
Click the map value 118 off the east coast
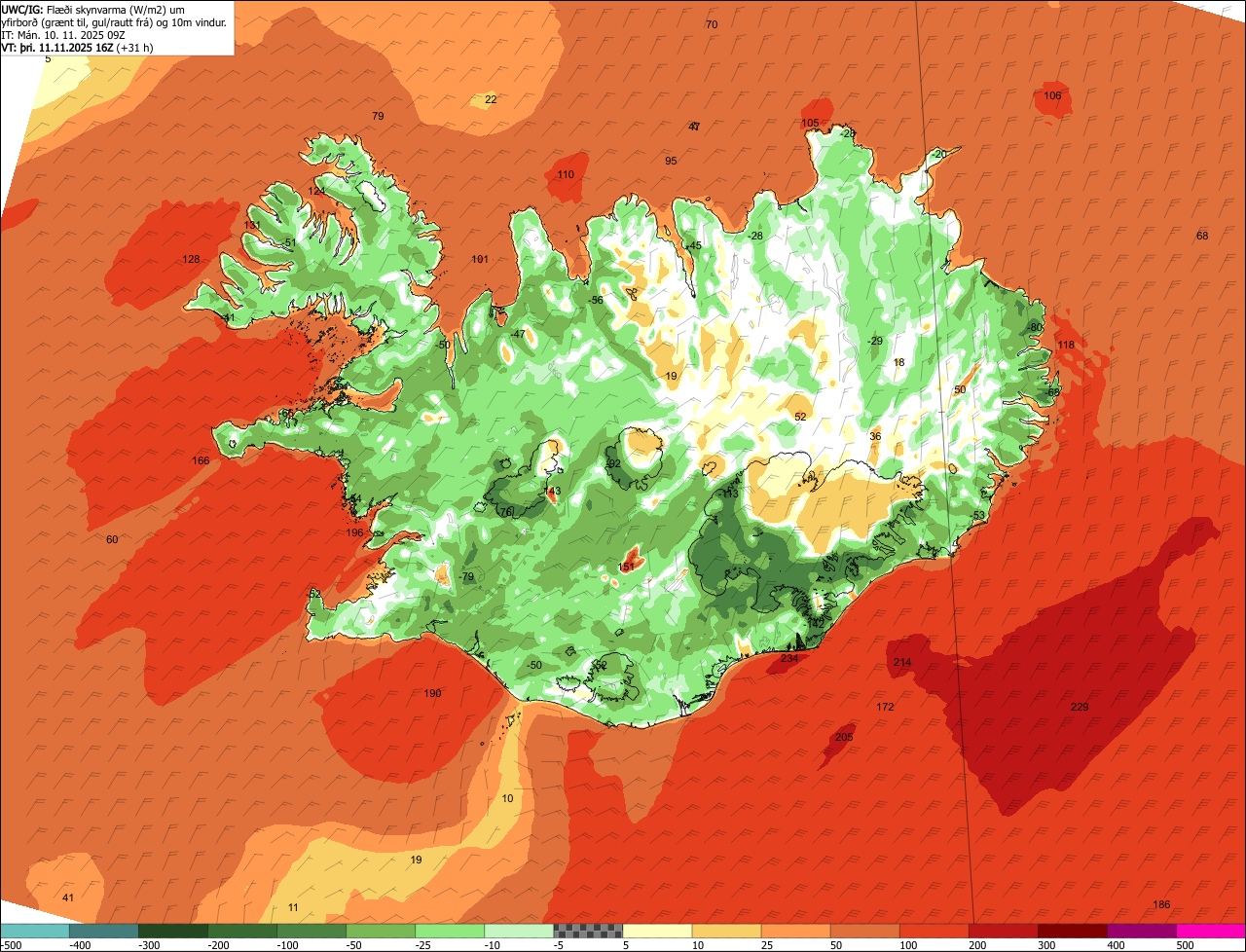(1066, 345)
